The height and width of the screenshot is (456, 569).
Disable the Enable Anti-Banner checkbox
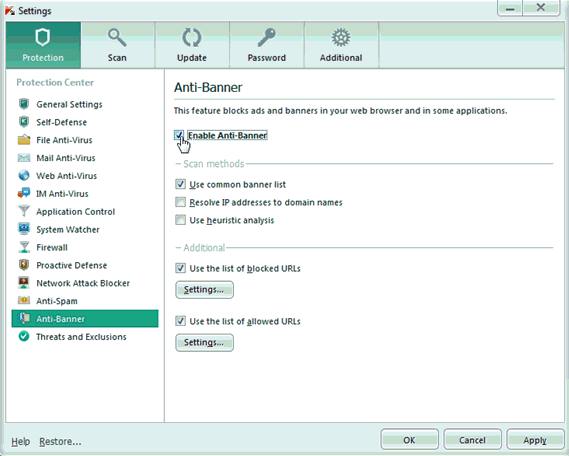179,135
